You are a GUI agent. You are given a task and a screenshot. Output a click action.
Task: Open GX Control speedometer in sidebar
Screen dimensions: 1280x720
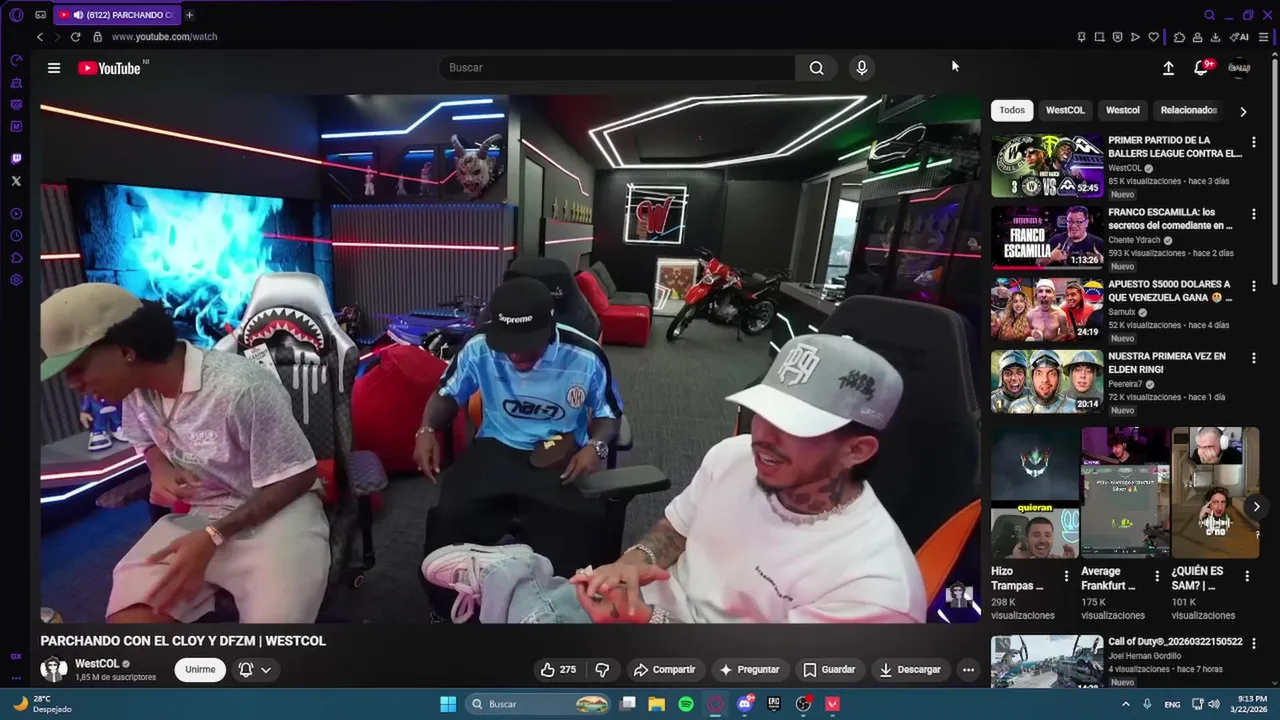(x=16, y=60)
